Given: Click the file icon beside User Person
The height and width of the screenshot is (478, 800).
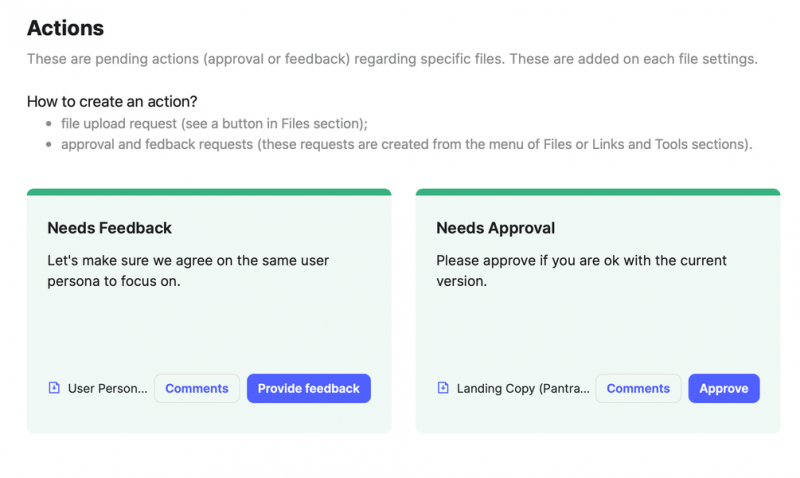Looking at the screenshot, I should tap(54, 388).
